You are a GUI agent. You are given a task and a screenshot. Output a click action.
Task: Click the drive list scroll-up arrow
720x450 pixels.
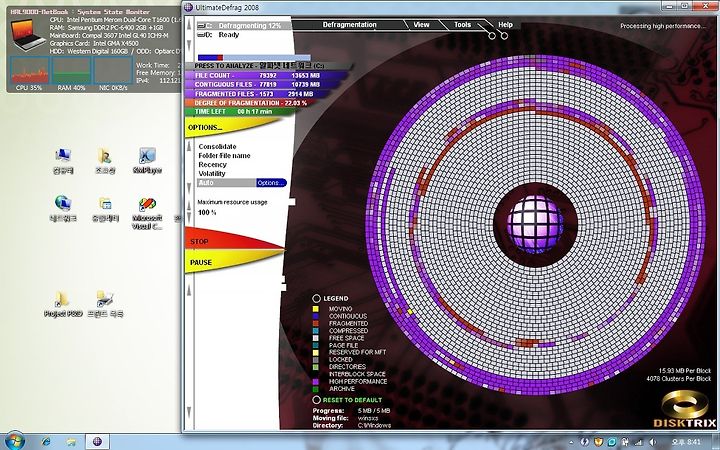[189, 22]
